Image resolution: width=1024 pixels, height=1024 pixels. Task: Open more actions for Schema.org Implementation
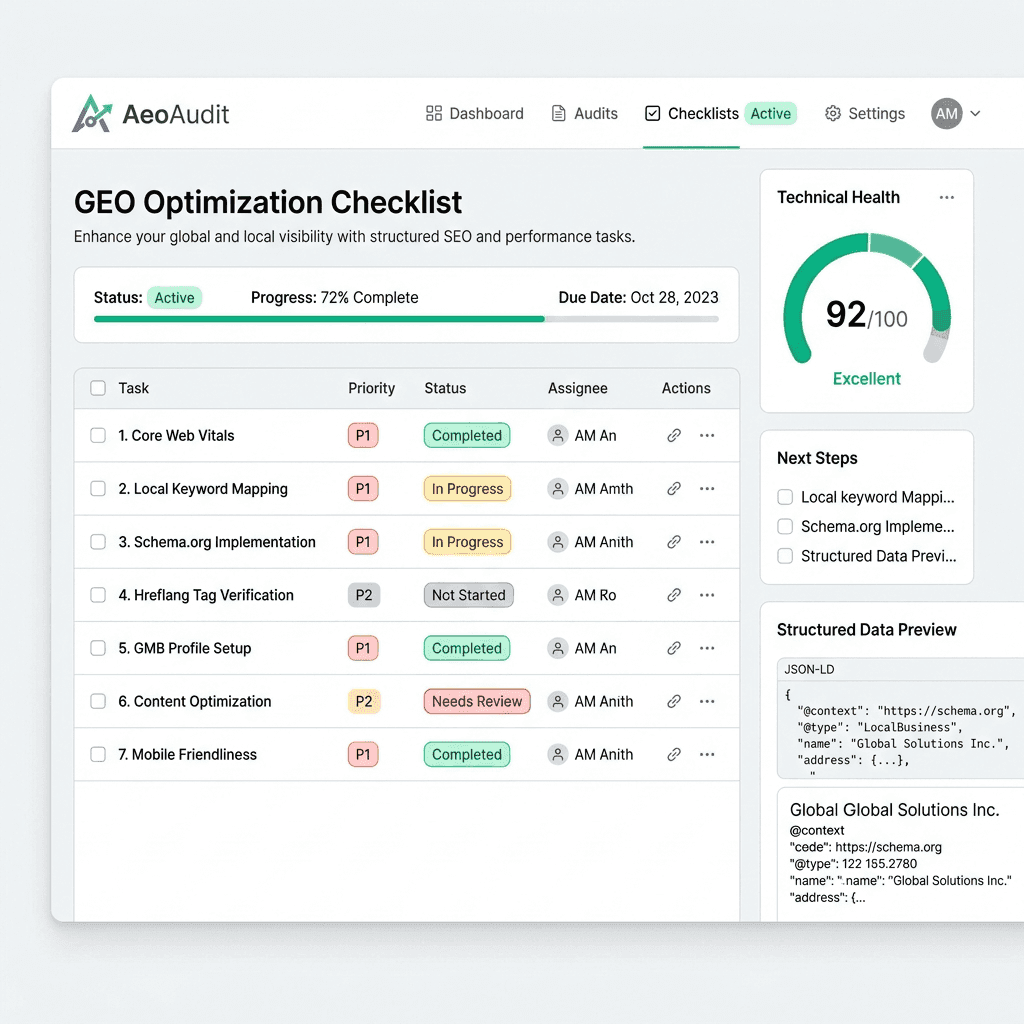point(707,542)
